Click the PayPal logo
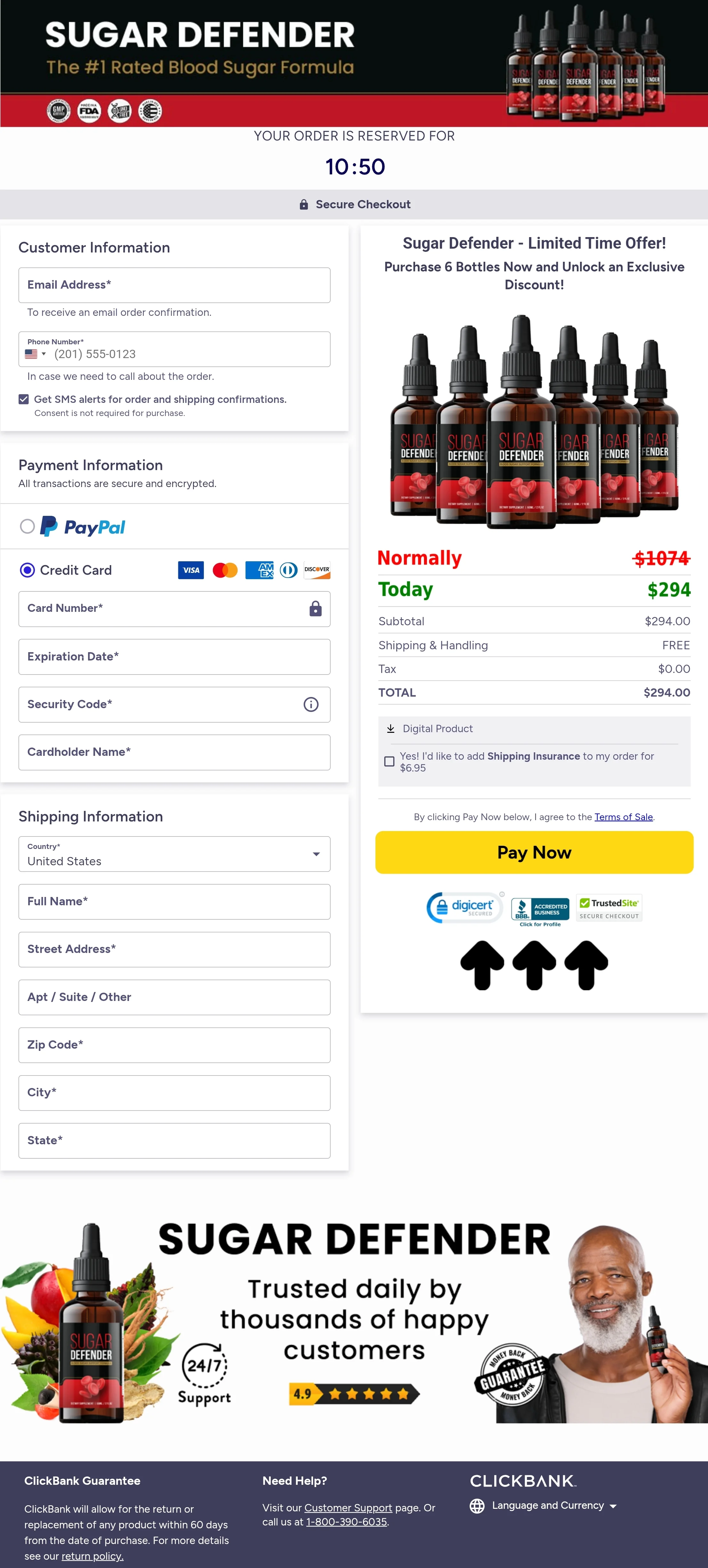The image size is (708, 1568). [x=83, y=526]
